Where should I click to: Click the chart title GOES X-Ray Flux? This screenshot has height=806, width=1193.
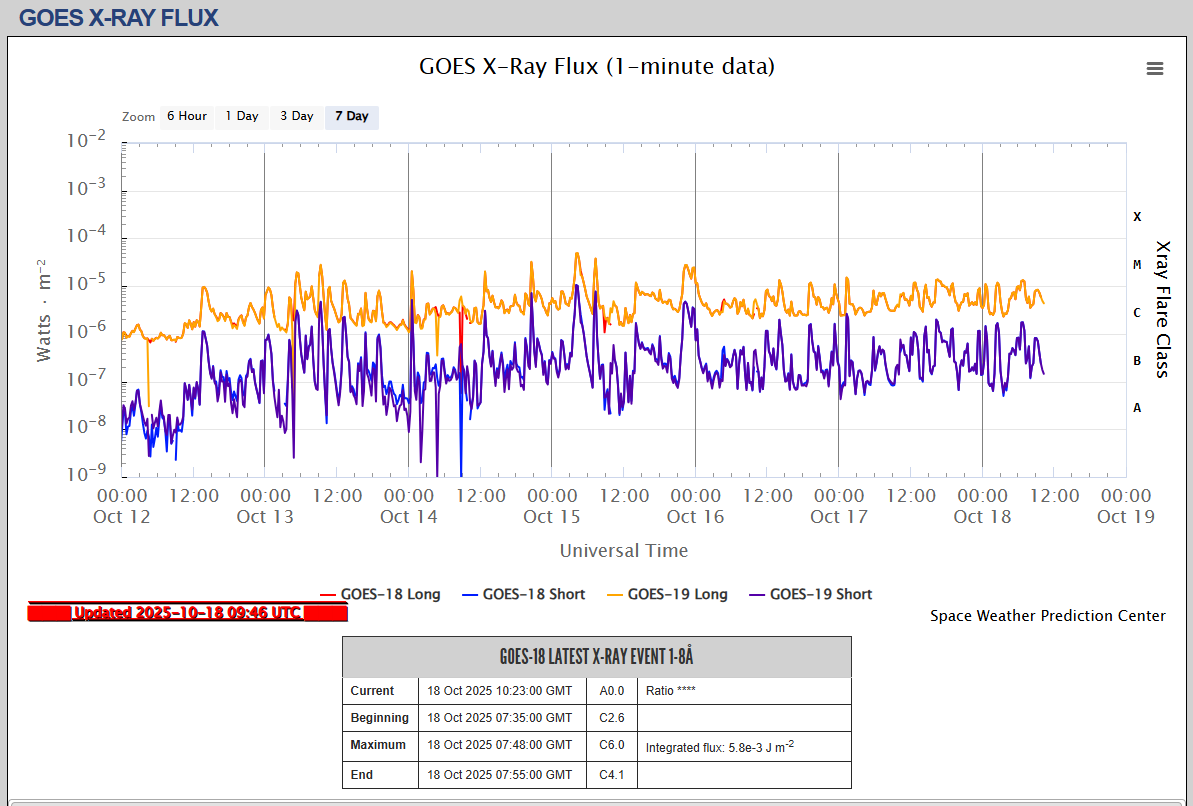[x=596, y=67]
